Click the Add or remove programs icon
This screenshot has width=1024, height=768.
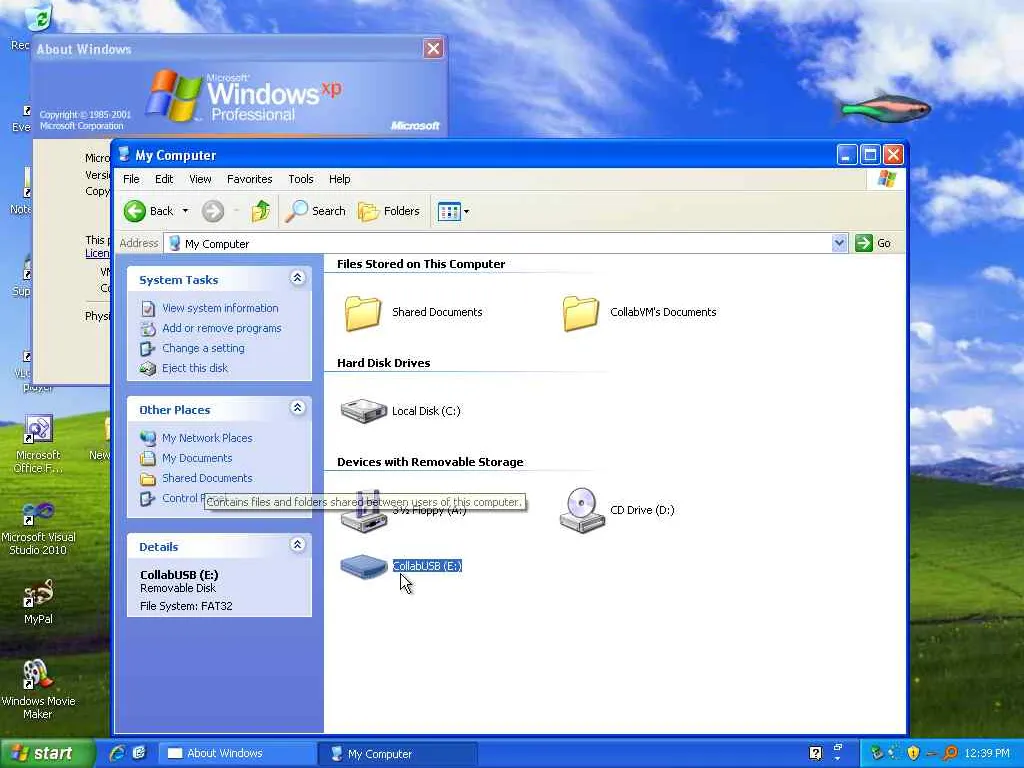[x=148, y=328]
